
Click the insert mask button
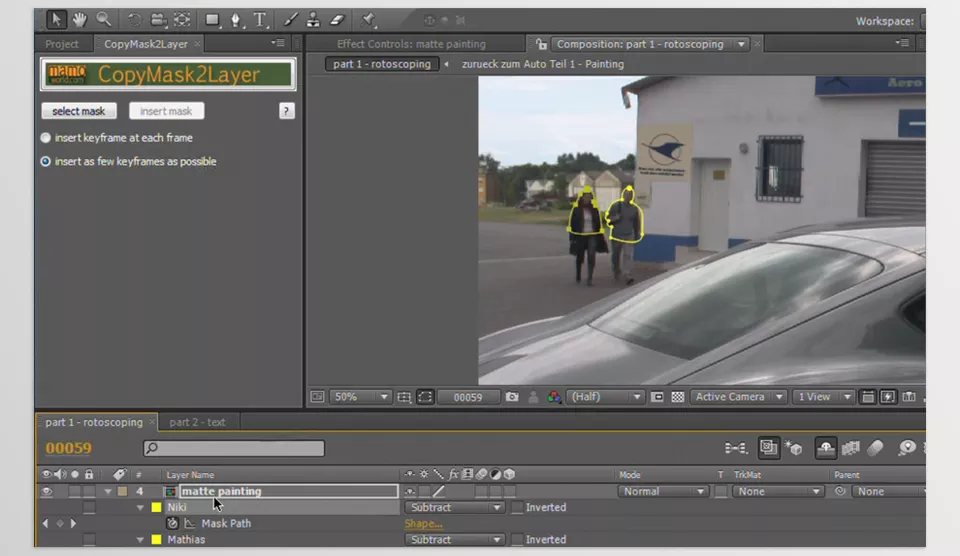pyautogui.click(x=166, y=111)
